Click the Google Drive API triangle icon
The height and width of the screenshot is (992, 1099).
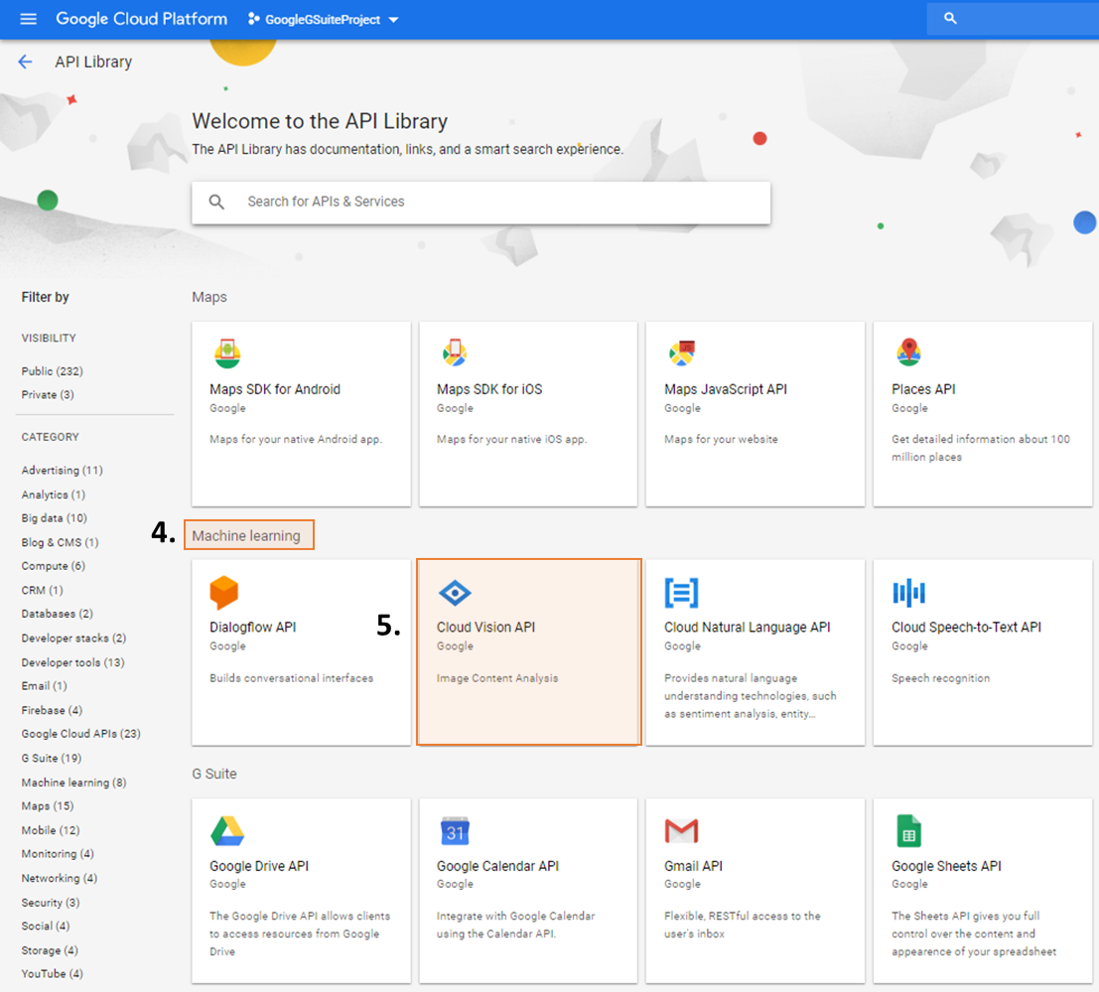pyautogui.click(x=227, y=831)
